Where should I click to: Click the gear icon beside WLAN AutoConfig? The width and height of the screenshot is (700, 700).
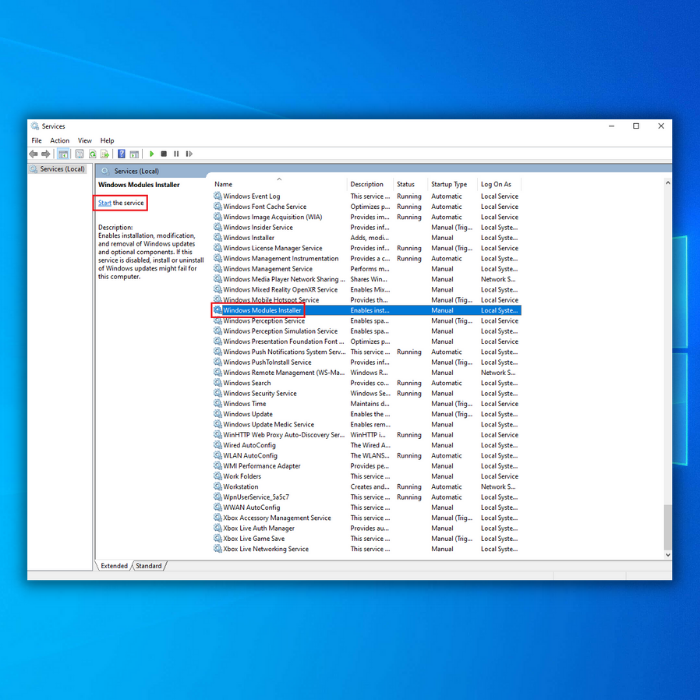click(217, 455)
